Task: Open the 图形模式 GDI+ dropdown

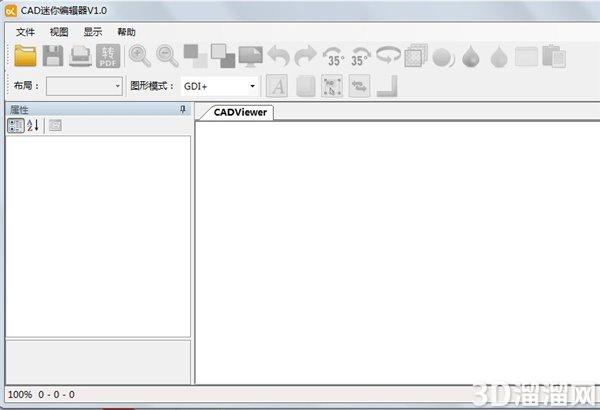Action: (220, 86)
